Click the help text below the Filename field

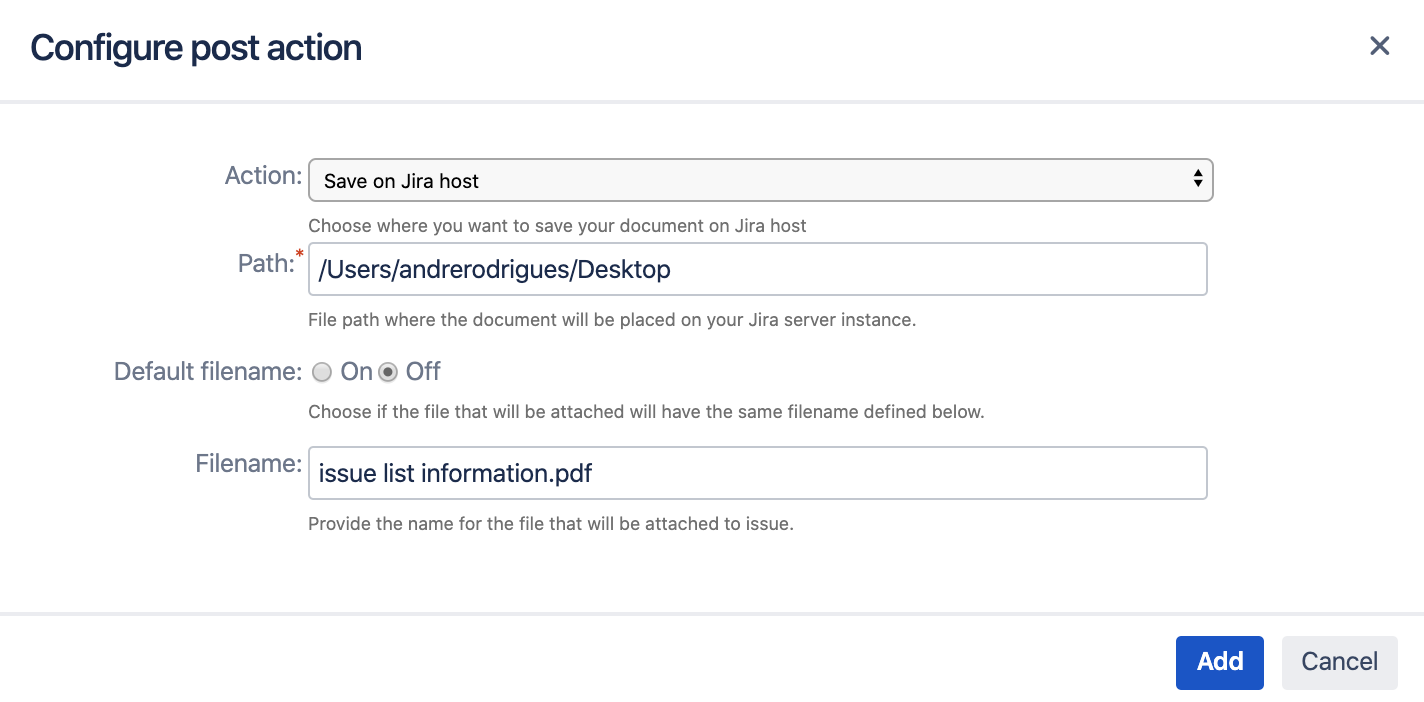[550, 524]
